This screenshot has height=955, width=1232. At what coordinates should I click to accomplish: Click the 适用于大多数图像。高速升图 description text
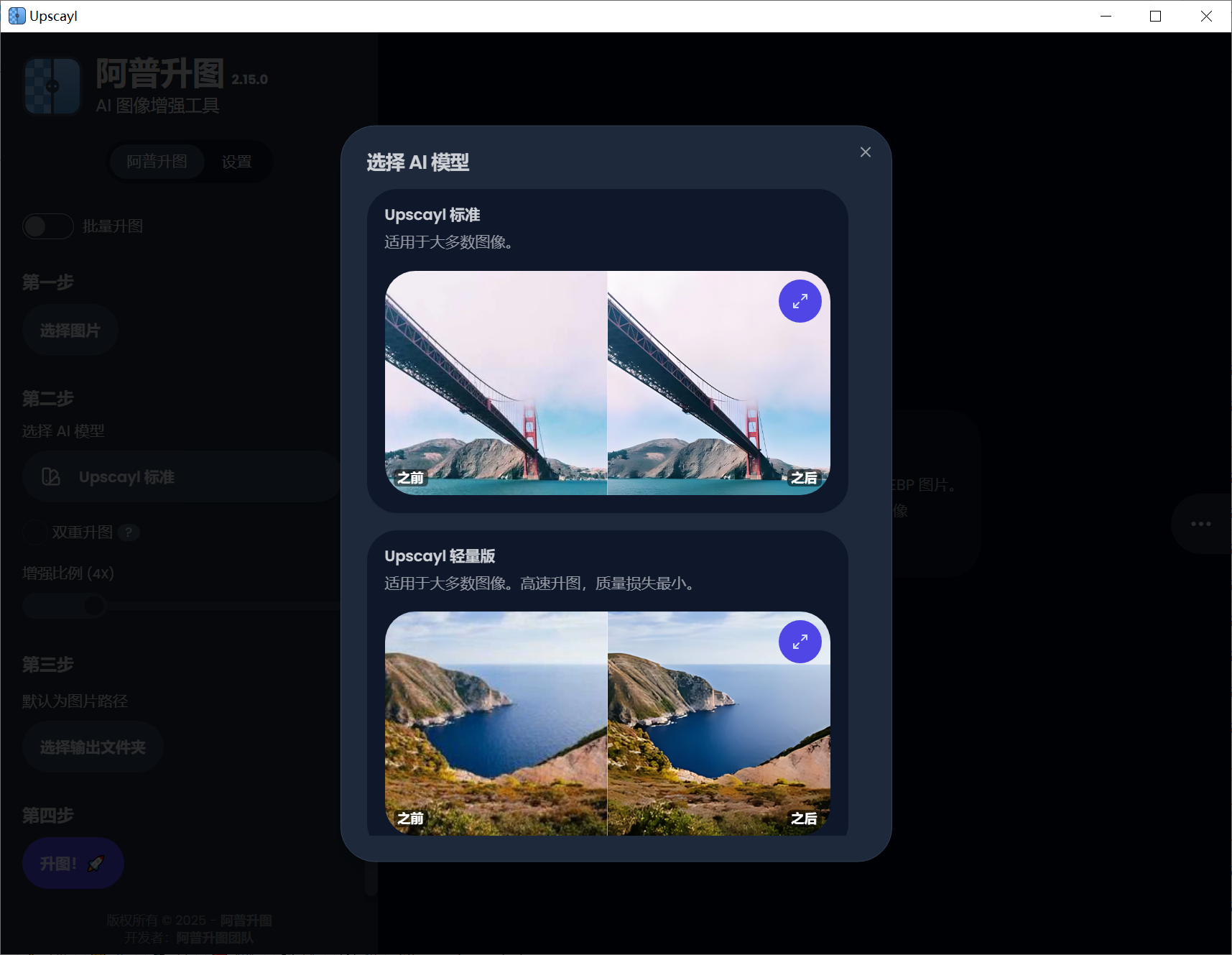coord(540,583)
